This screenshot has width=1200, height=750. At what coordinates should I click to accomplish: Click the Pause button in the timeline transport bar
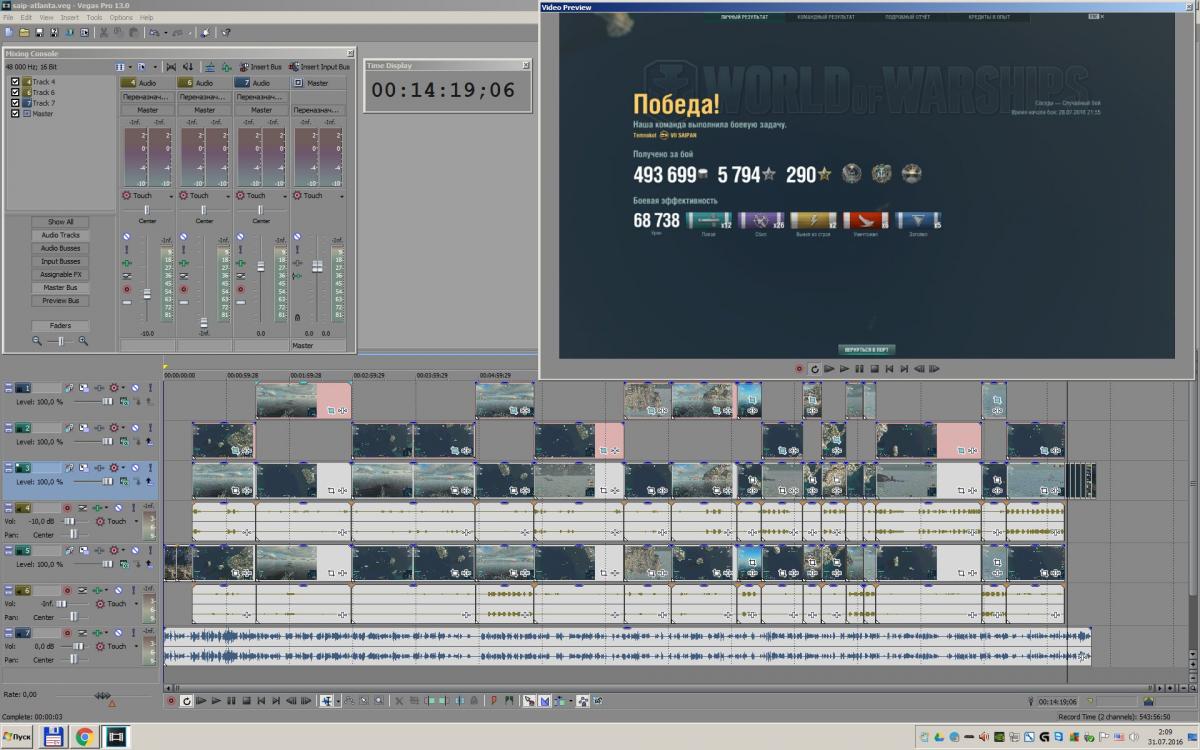pos(231,701)
